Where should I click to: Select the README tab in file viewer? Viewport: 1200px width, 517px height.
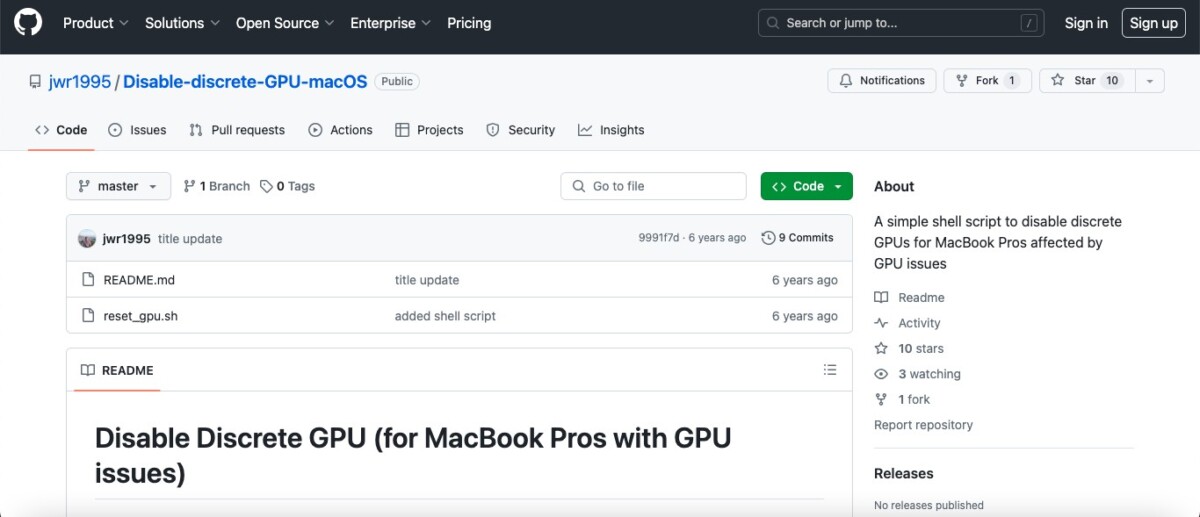pos(117,371)
